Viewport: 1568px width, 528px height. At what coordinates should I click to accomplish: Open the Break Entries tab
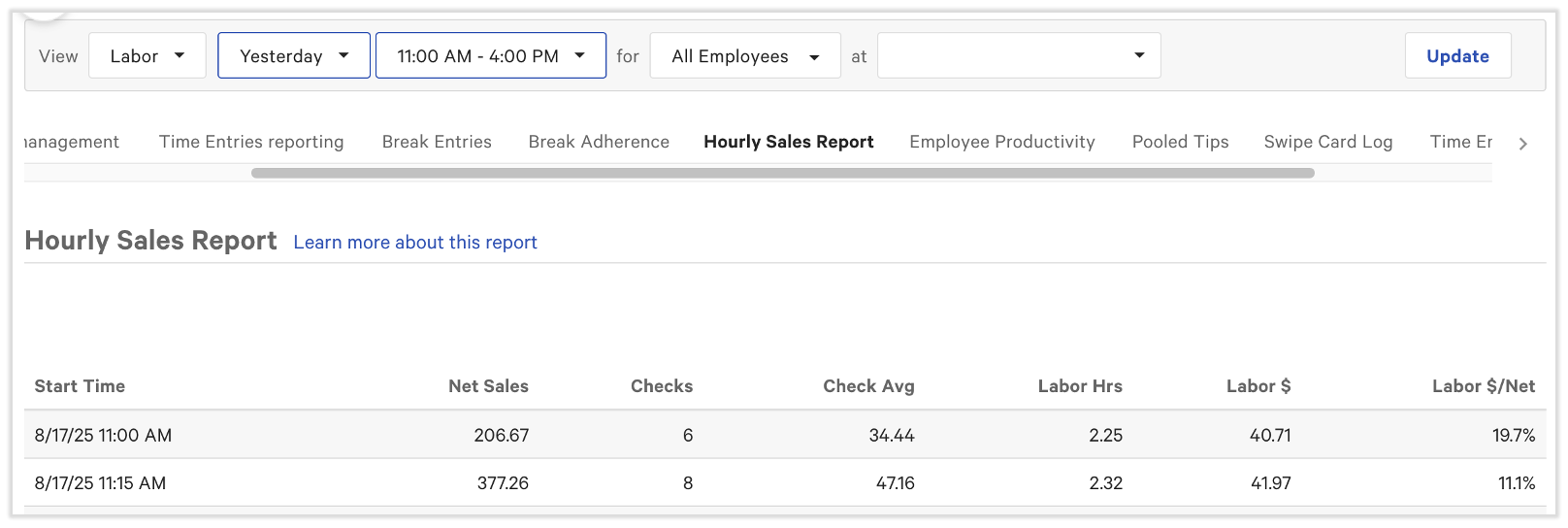click(x=437, y=142)
